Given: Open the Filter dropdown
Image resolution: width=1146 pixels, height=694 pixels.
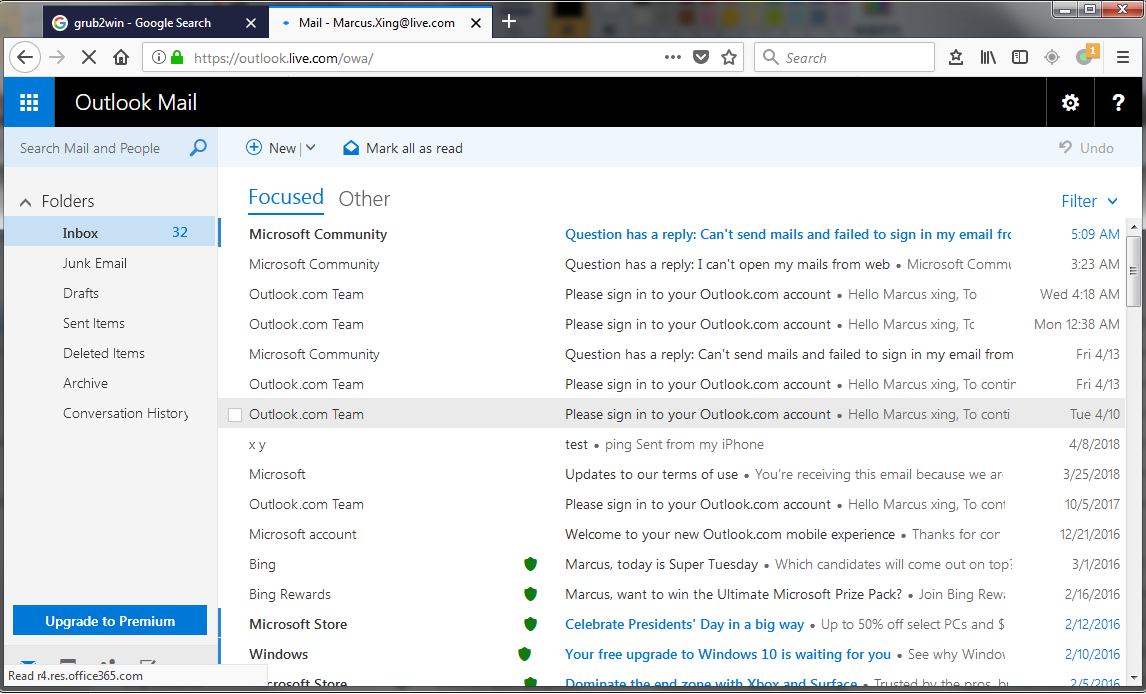Looking at the screenshot, I should pos(1089,201).
